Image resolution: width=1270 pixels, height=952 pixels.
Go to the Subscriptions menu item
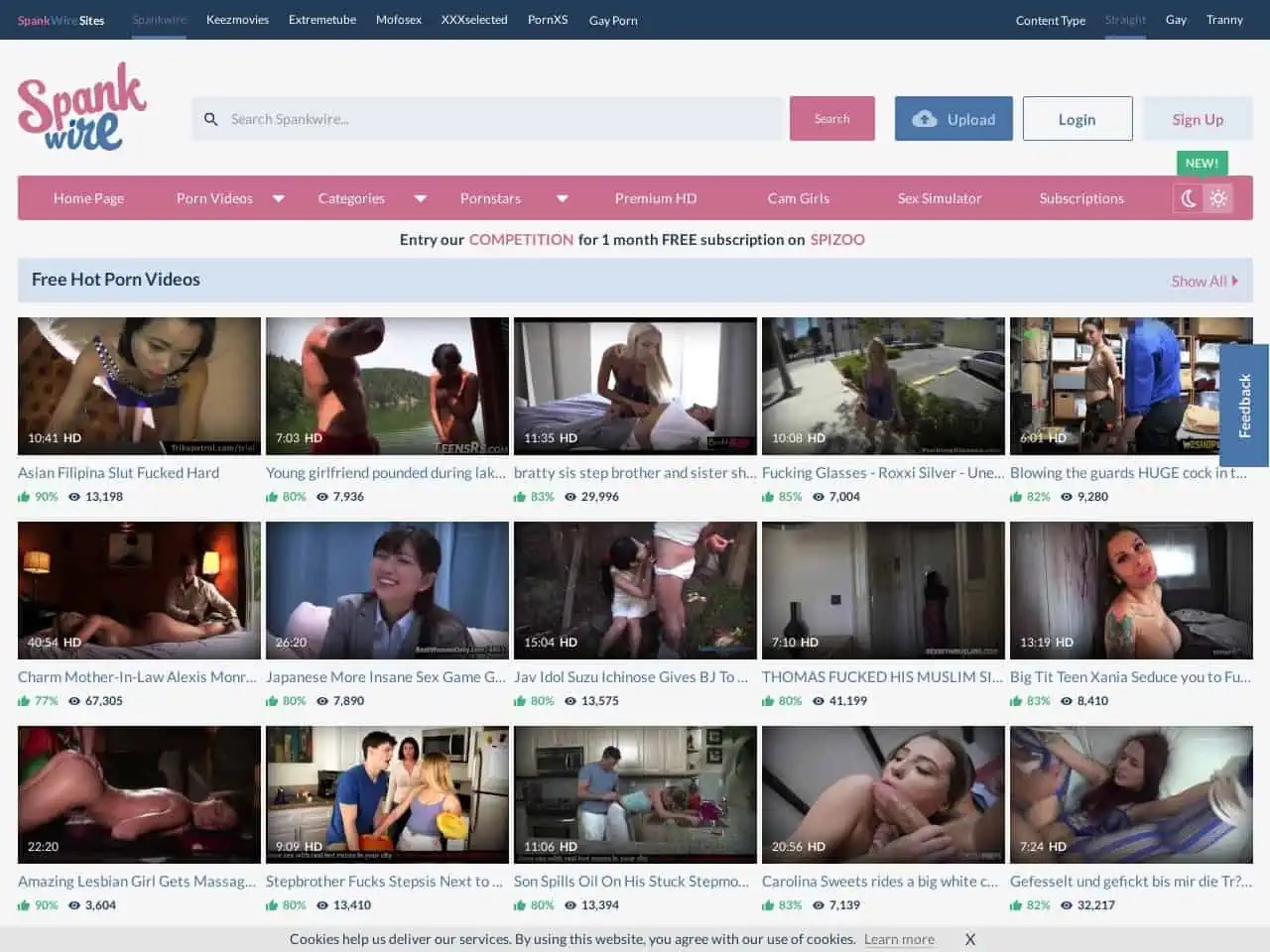pos(1080,198)
